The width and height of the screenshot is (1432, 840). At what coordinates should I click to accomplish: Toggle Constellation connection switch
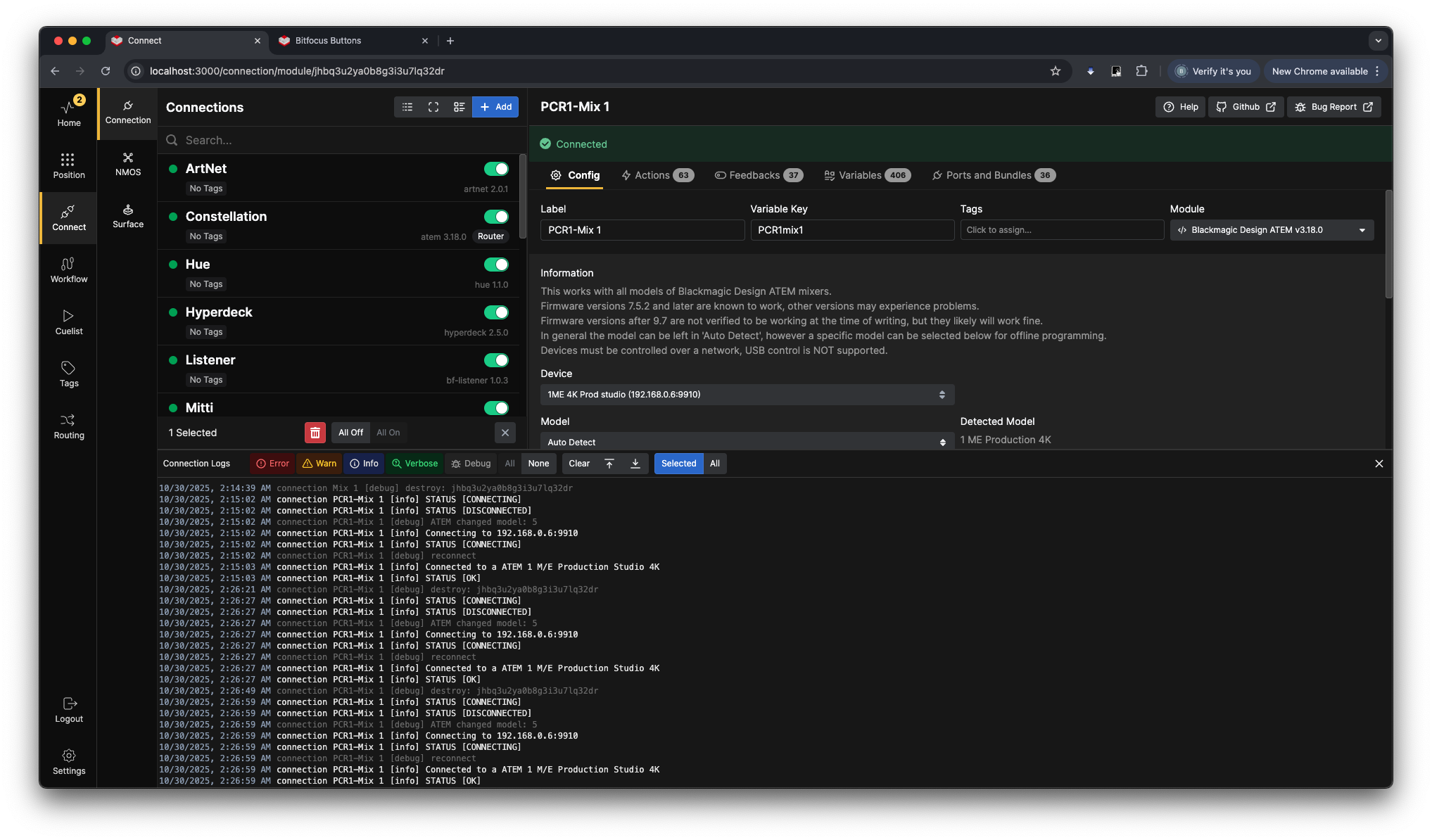click(x=496, y=217)
